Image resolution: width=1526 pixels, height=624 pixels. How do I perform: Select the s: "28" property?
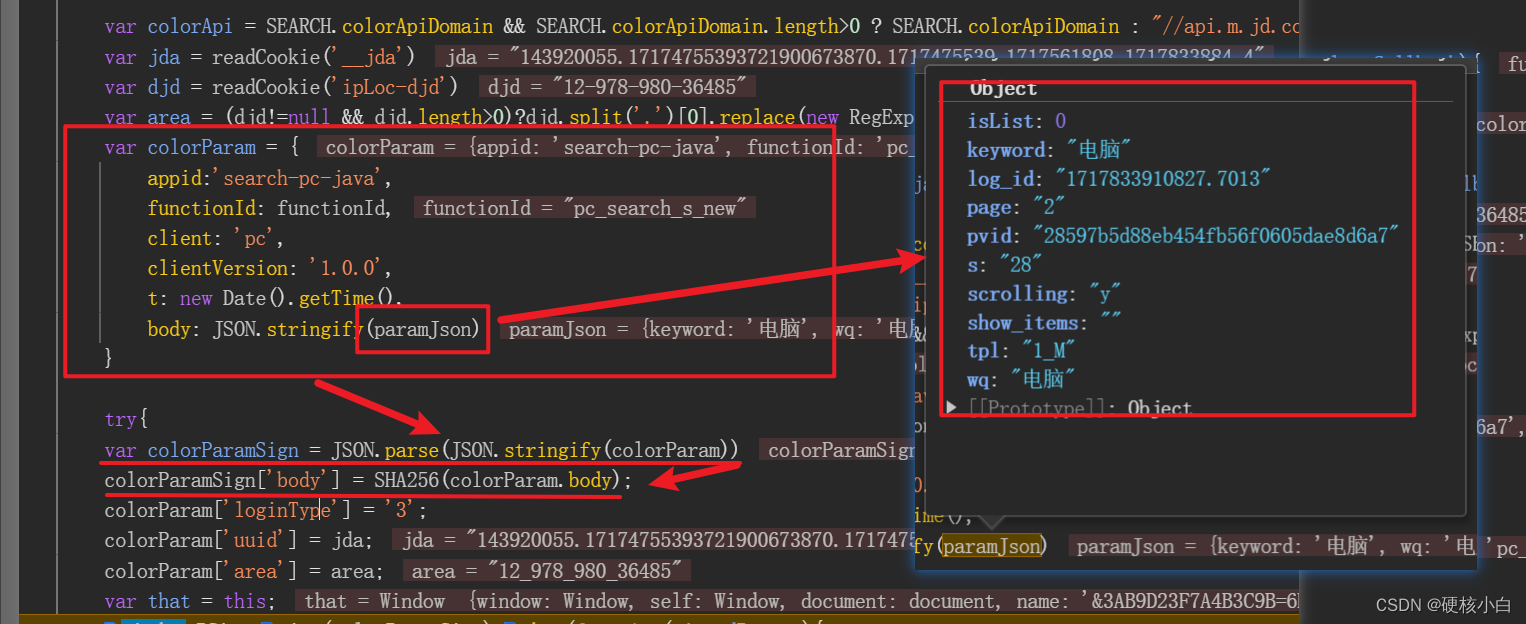(x=1005, y=264)
